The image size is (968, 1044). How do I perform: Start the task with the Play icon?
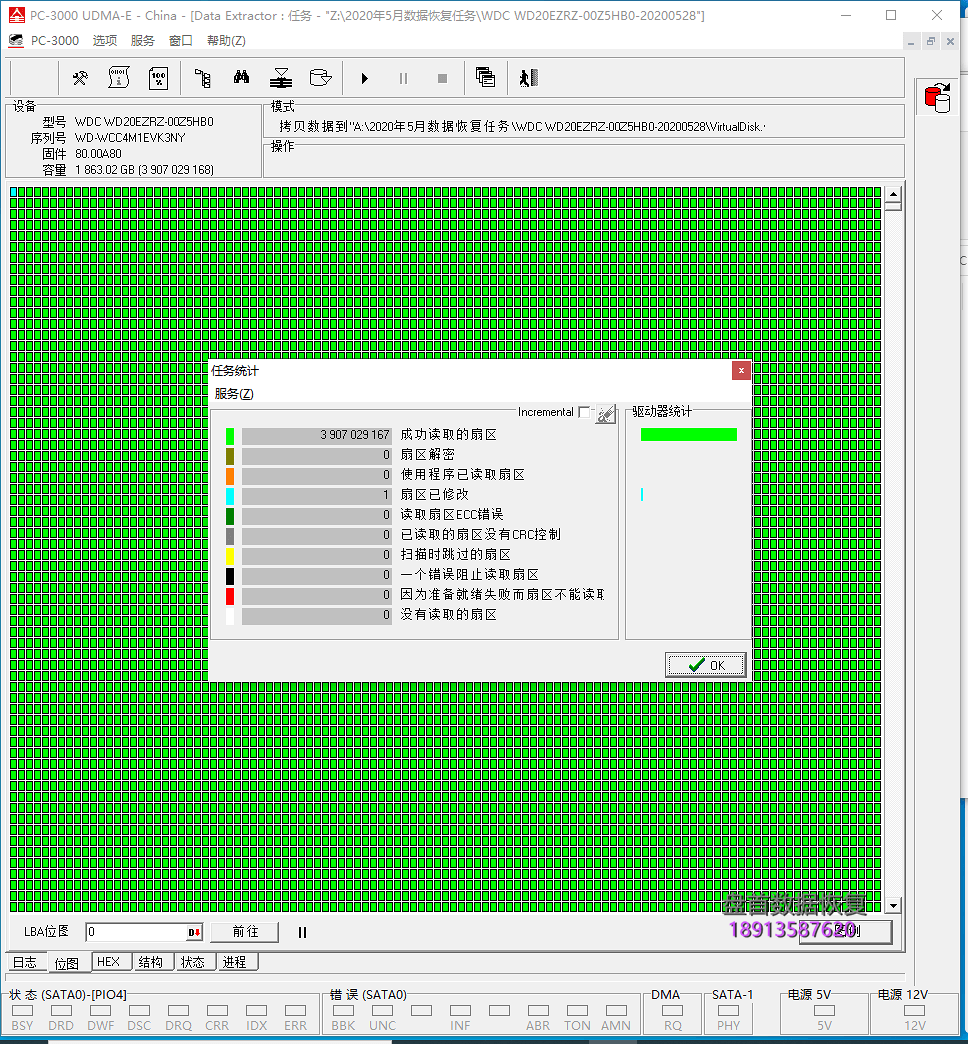coord(366,77)
